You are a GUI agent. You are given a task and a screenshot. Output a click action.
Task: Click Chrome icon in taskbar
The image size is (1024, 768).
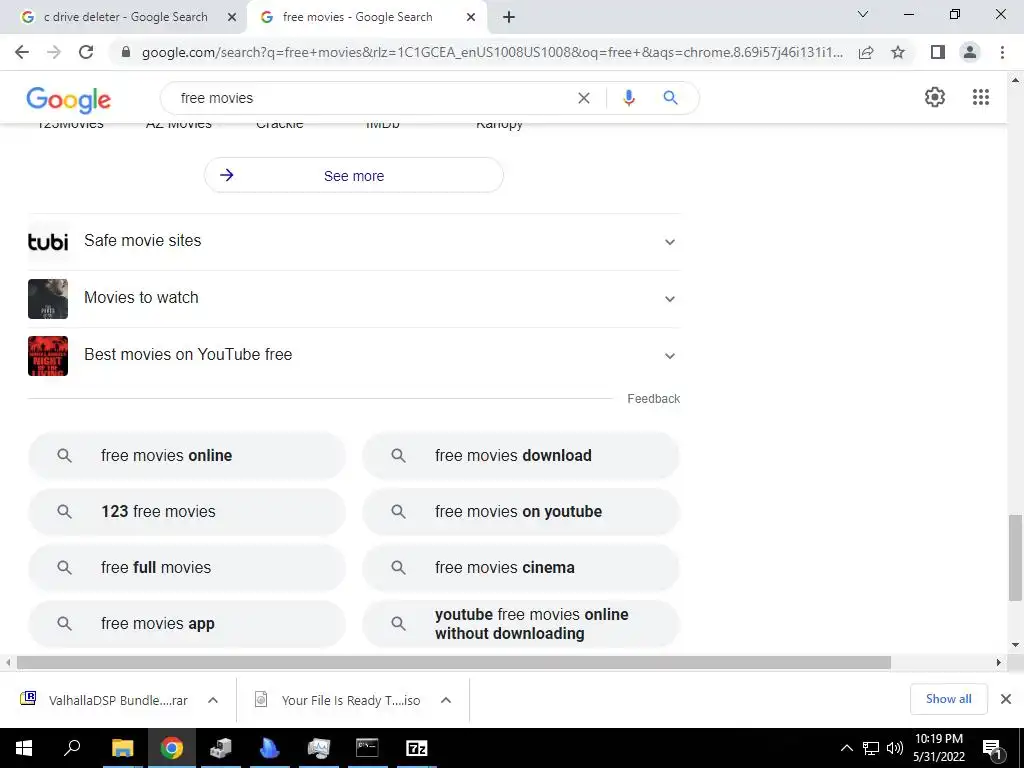point(172,748)
